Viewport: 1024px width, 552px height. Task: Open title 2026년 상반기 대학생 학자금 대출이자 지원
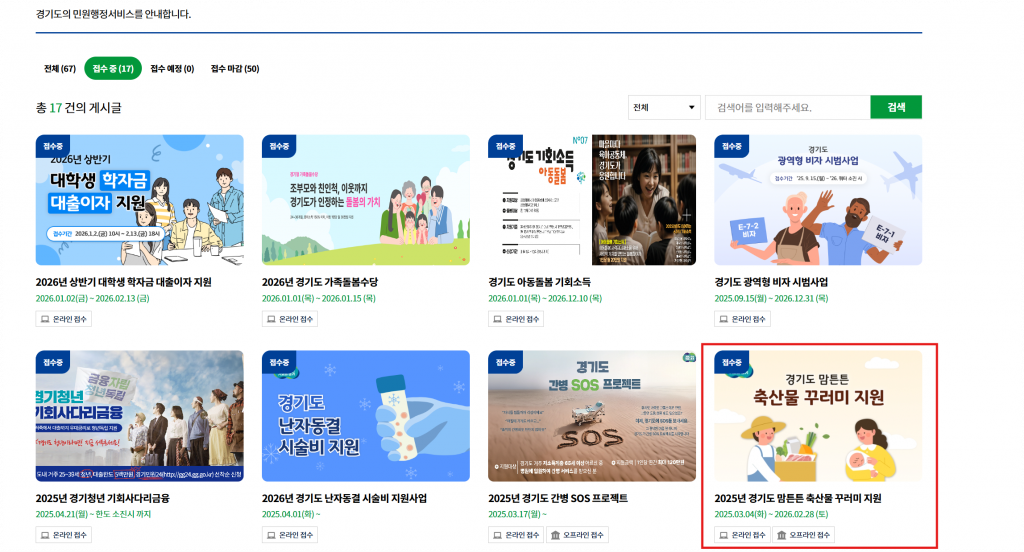click(123, 282)
